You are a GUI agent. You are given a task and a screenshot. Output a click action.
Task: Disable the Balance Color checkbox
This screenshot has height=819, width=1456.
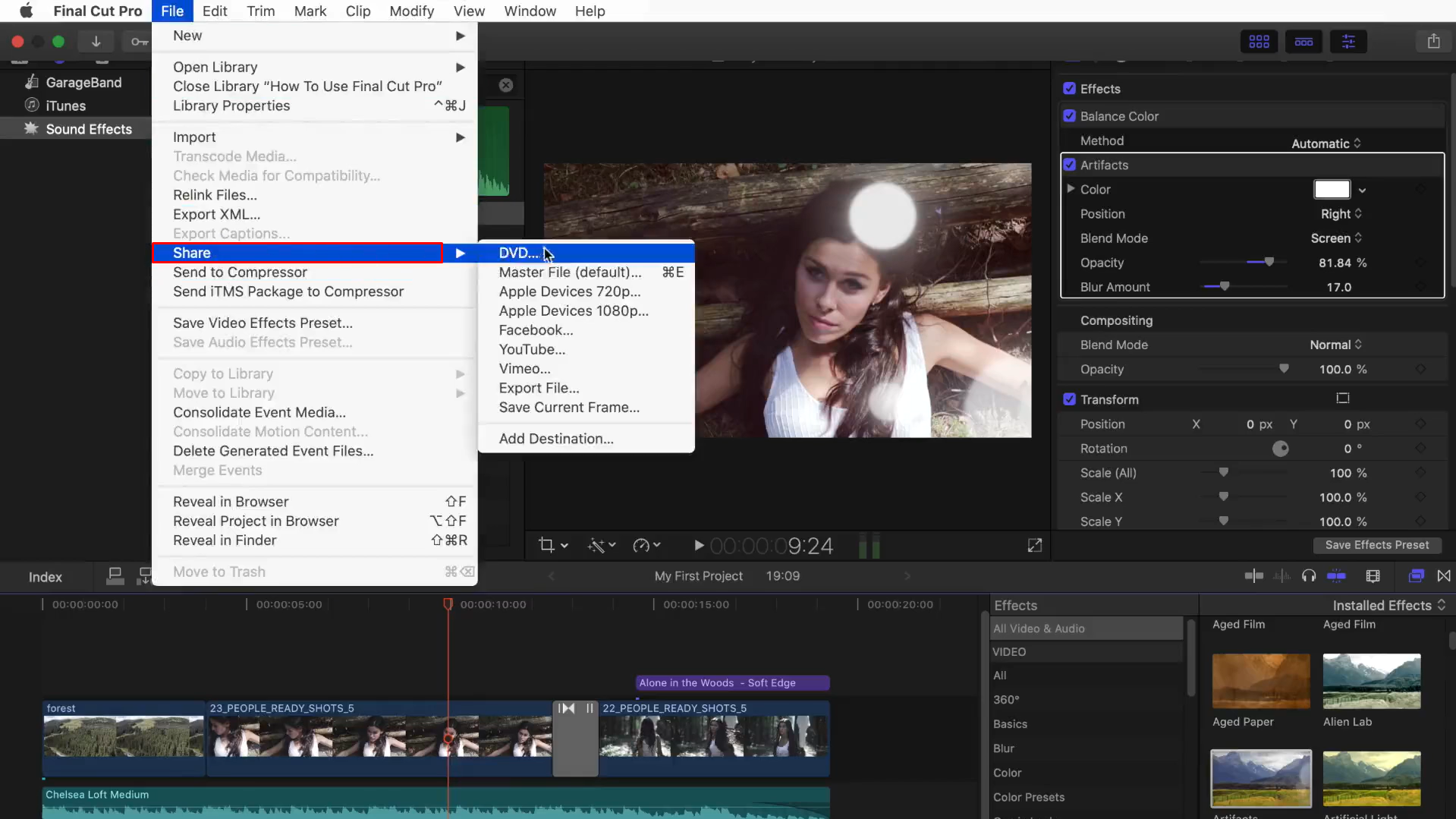tap(1070, 115)
